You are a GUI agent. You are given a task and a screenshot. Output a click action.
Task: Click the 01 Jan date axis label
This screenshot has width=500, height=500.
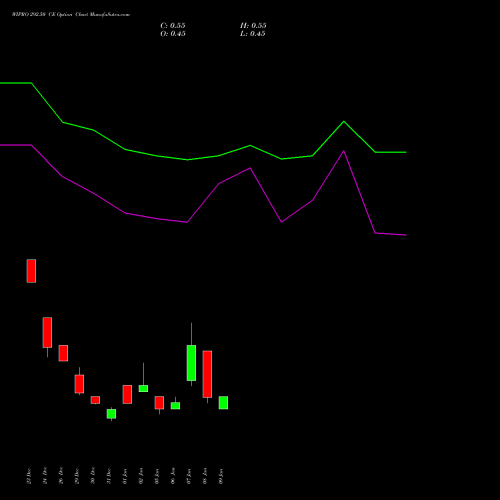point(125,476)
